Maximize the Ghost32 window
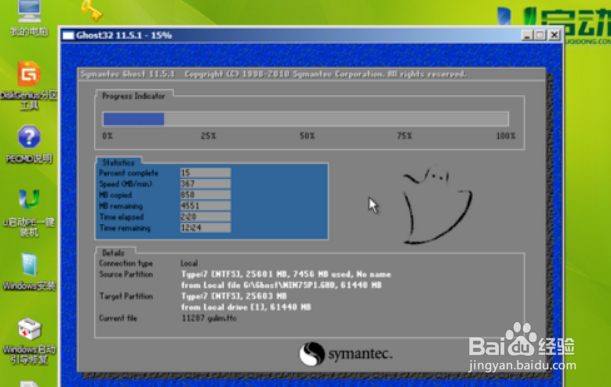Screen dimensions: 611x387 (x=540, y=35)
